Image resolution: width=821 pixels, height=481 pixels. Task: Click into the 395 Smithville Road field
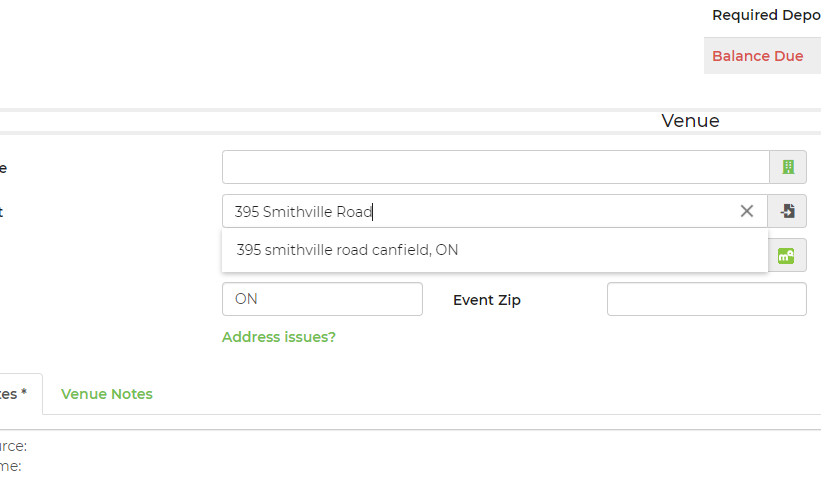(480, 211)
